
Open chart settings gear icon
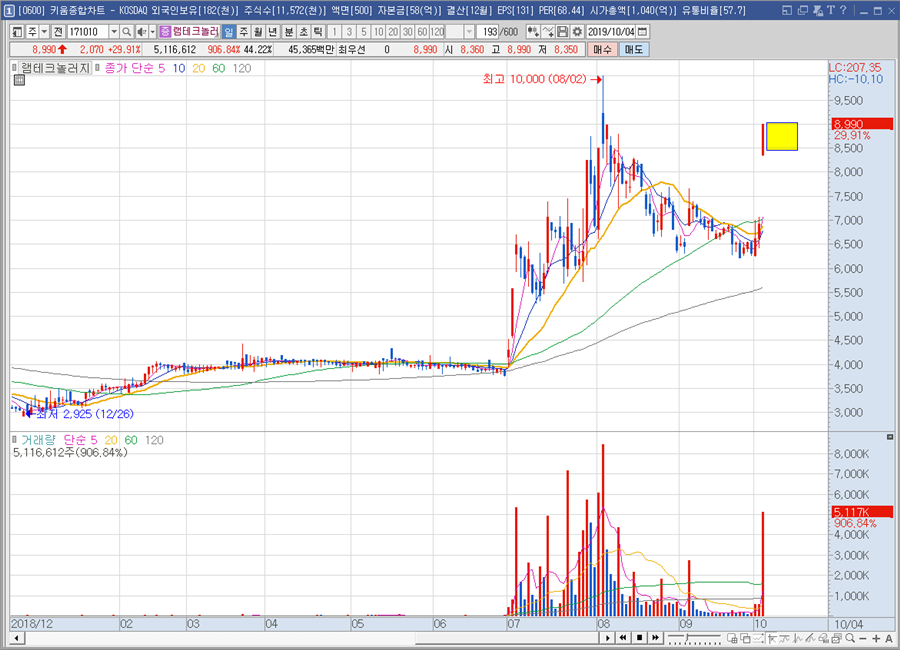click(577, 32)
